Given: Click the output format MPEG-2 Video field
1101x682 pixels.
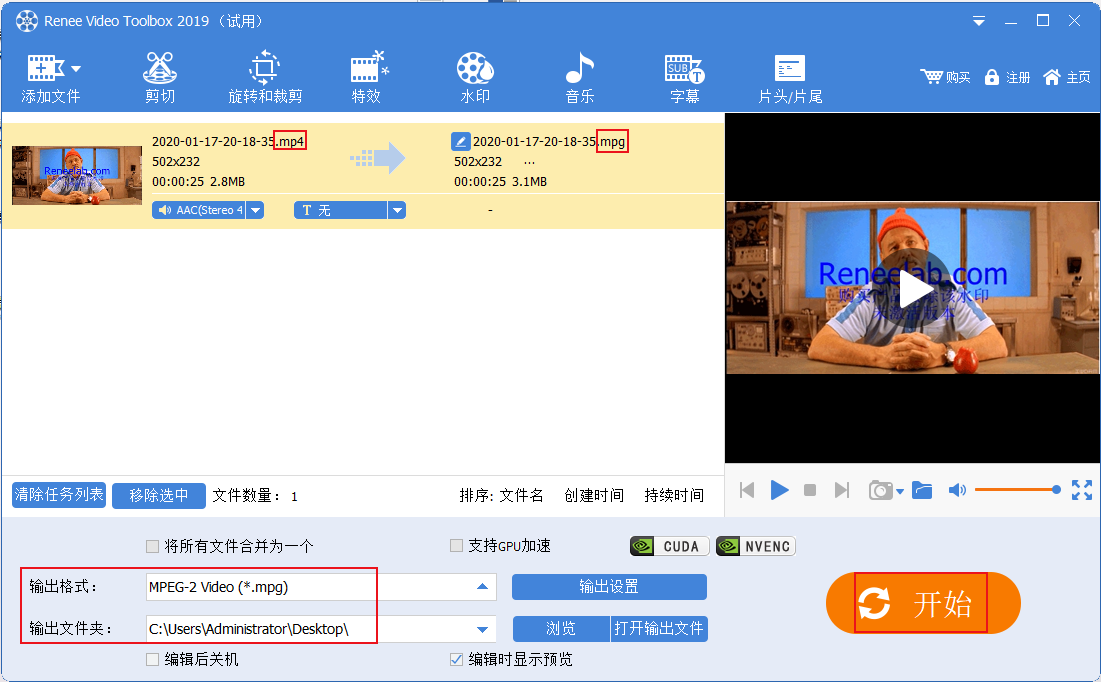Looking at the screenshot, I should click(x=306, y=587).
